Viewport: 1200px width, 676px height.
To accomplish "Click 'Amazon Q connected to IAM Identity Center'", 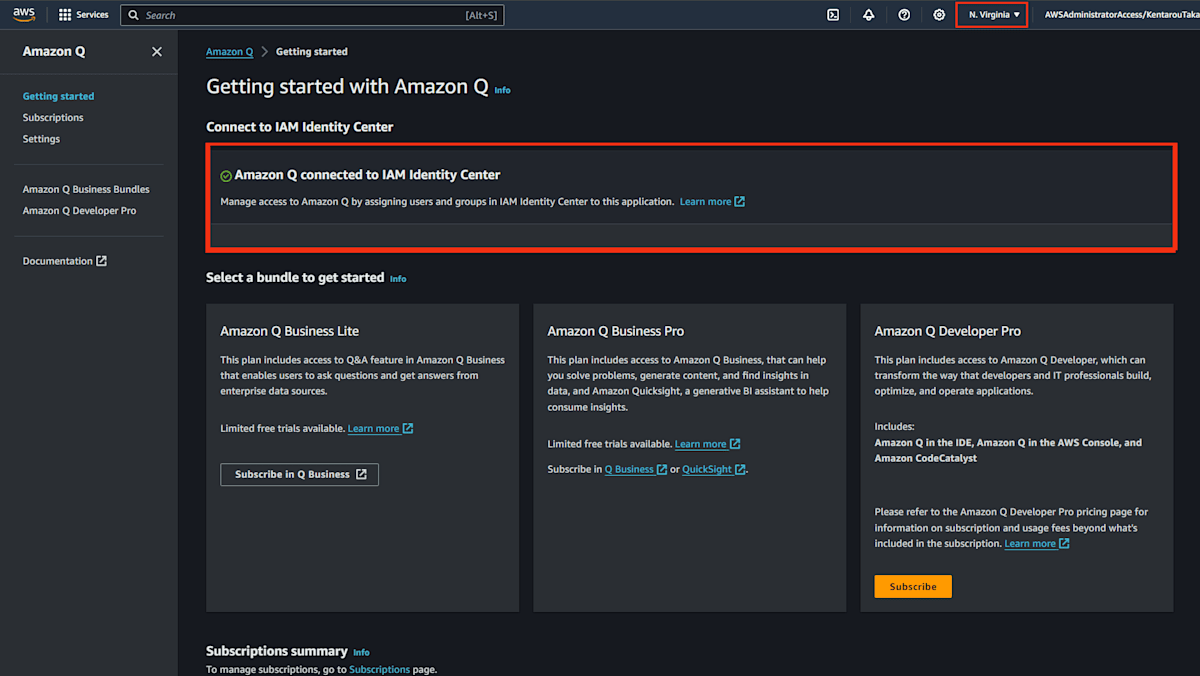I will pyautogui.click(x=367, y=175).
